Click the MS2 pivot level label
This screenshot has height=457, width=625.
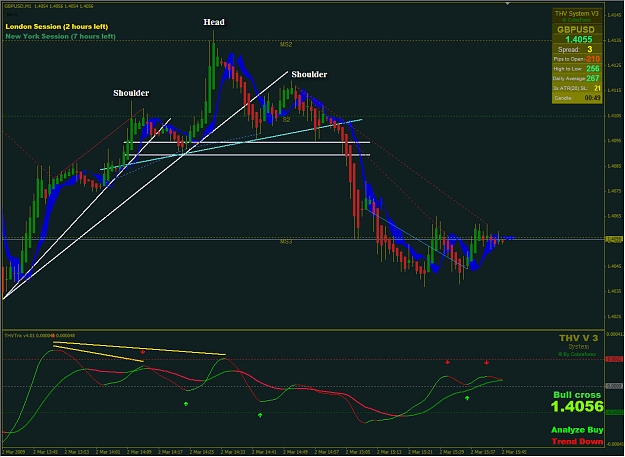pyautogui.click(x=286, y=45)
